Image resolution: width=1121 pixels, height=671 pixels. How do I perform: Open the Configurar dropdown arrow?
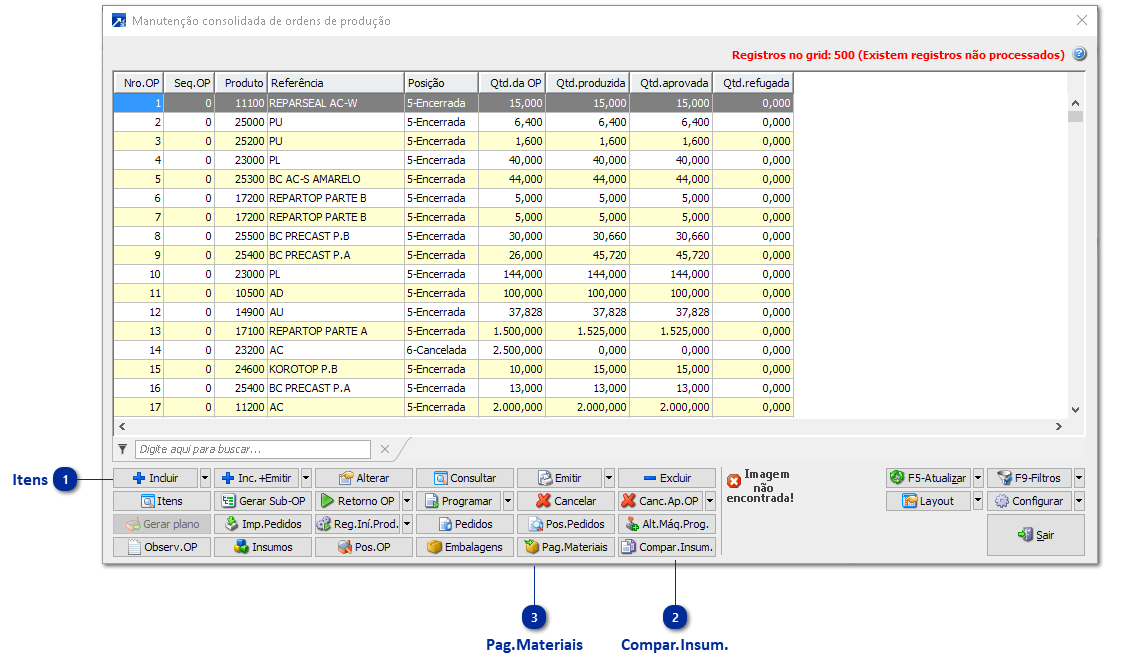1078,501
